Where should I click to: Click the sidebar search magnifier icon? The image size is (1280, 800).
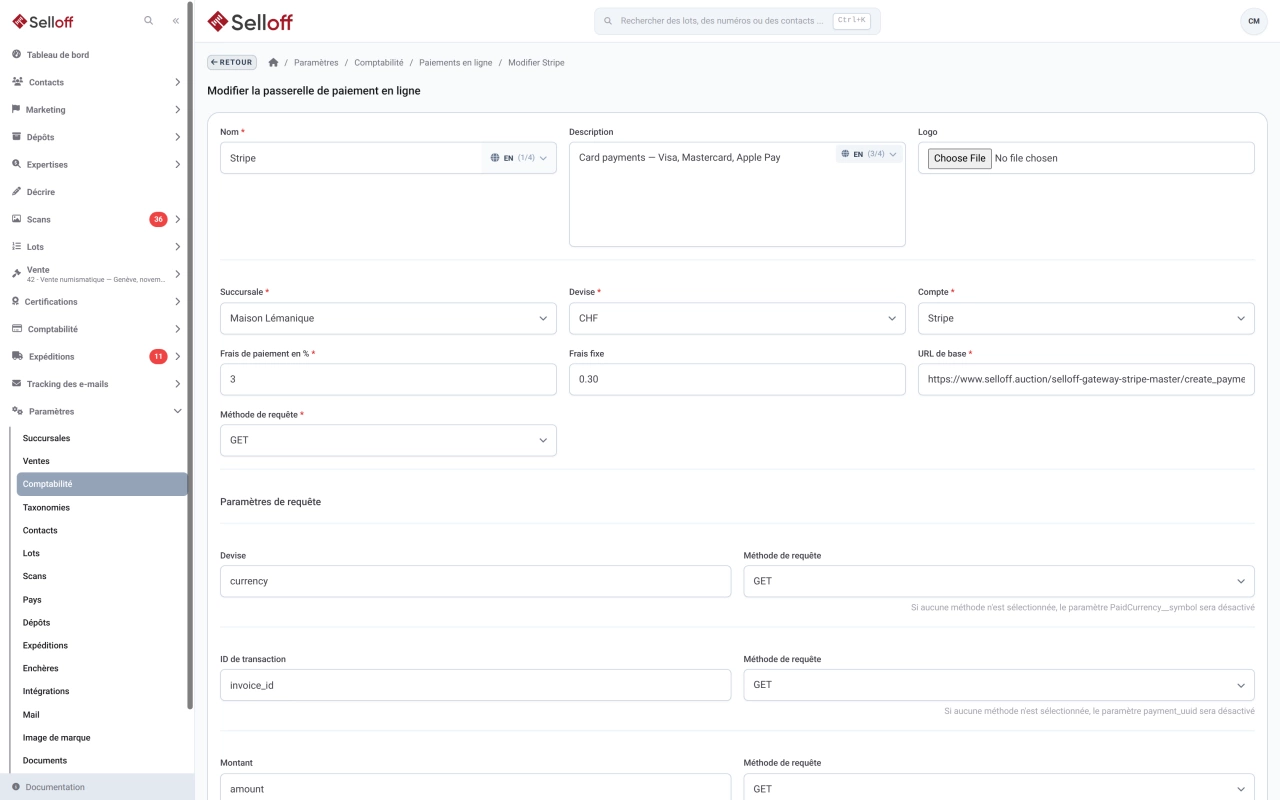coord(149,20)
